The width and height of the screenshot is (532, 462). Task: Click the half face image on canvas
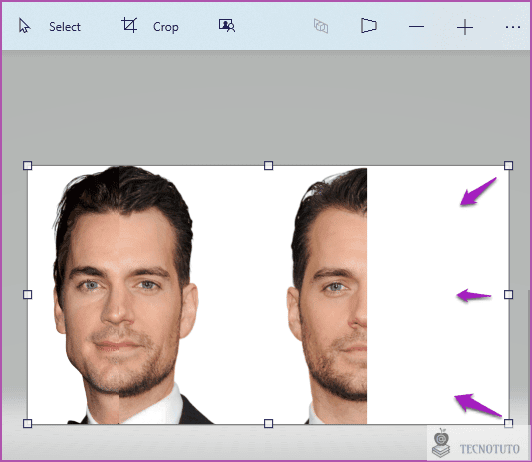click(327, 296)
